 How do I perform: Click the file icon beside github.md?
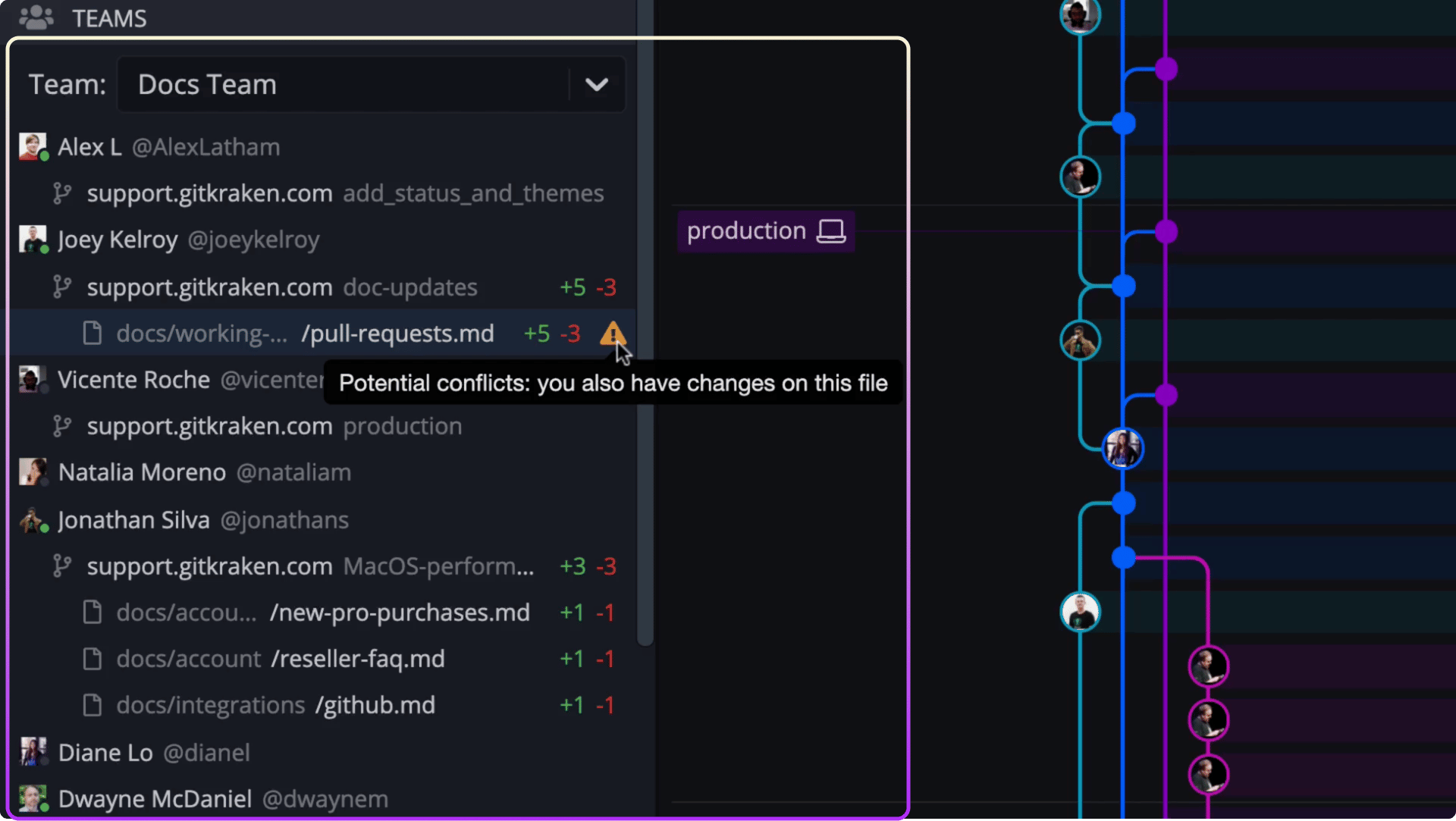click(x=93, y=705)
